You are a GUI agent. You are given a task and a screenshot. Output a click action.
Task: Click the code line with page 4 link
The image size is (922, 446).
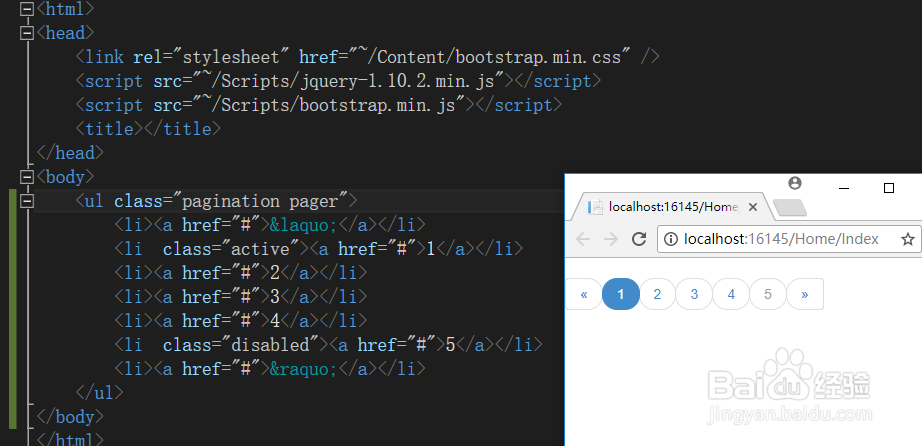[x=240, y=321]
